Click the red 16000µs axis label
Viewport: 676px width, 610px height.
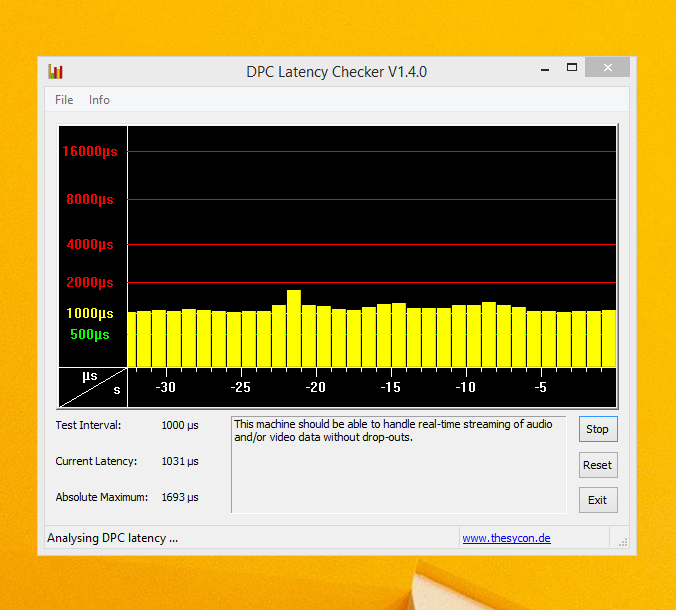(90, 152)
